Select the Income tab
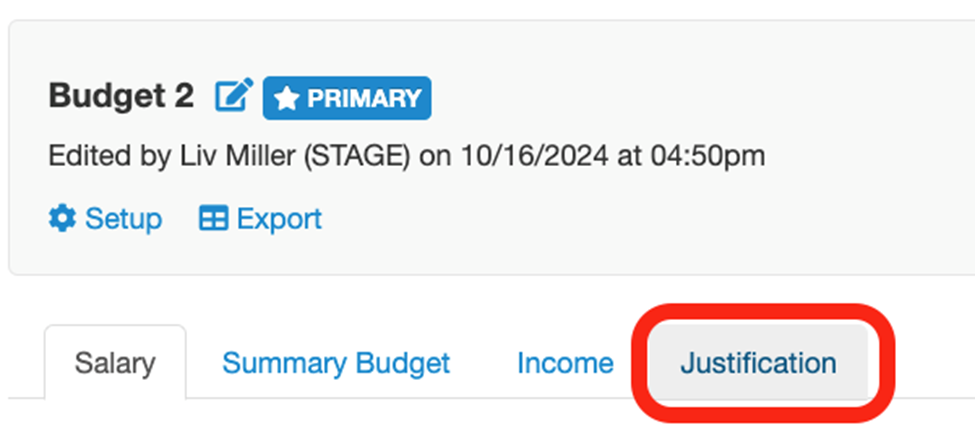This screenshot has width=975, height=433. pyautogui.click(x=565, y=362)
